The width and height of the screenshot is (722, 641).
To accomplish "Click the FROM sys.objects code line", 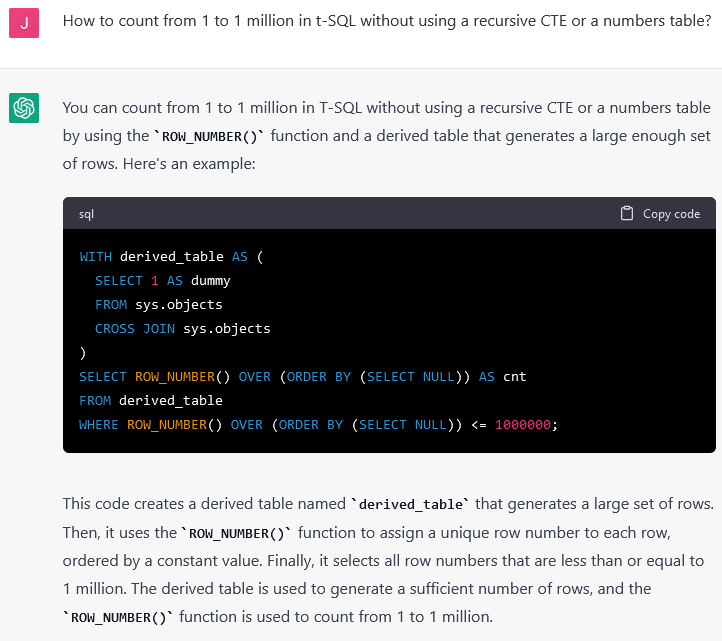I will 159,304.
